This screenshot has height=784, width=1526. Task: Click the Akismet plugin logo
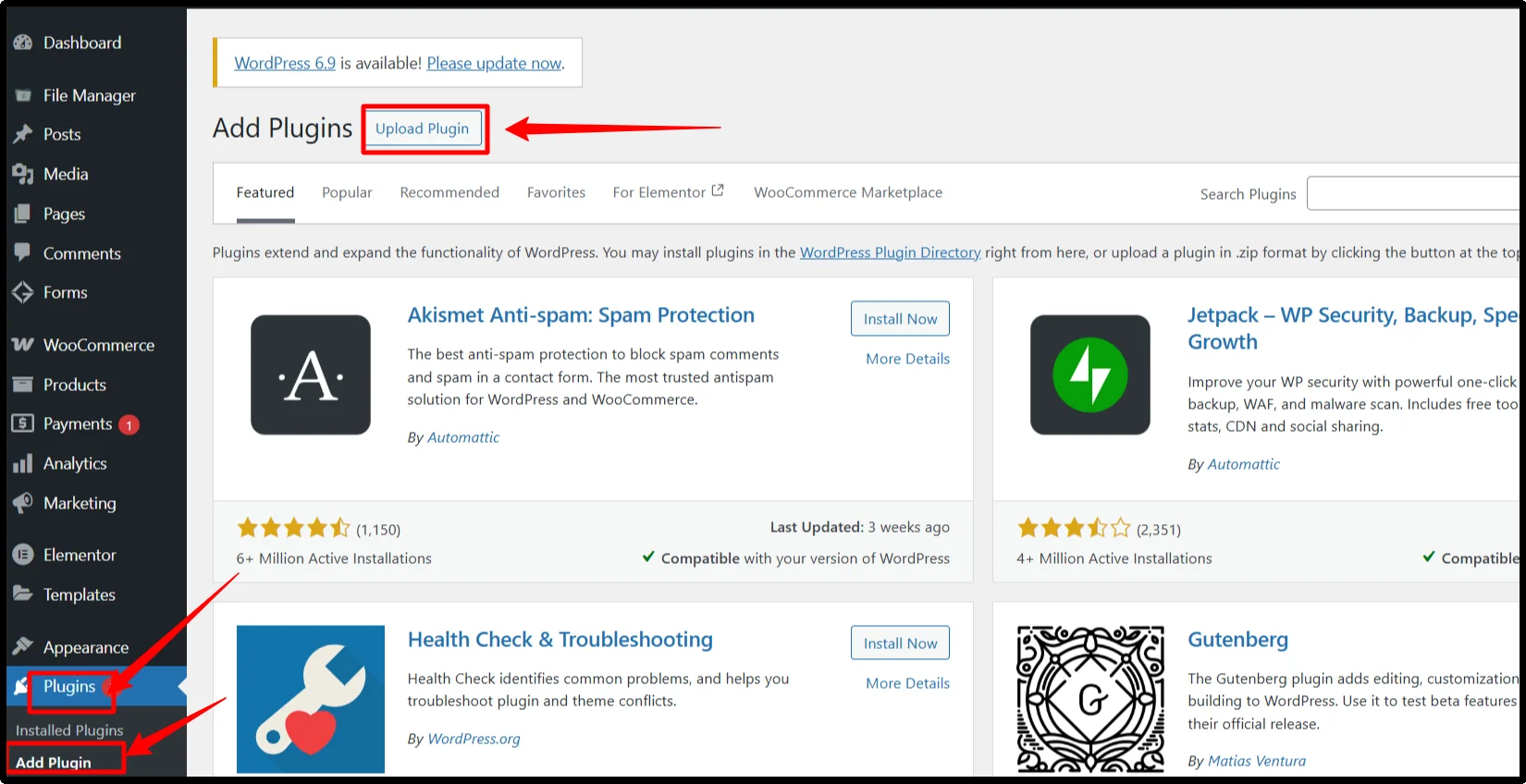[311, 374]
